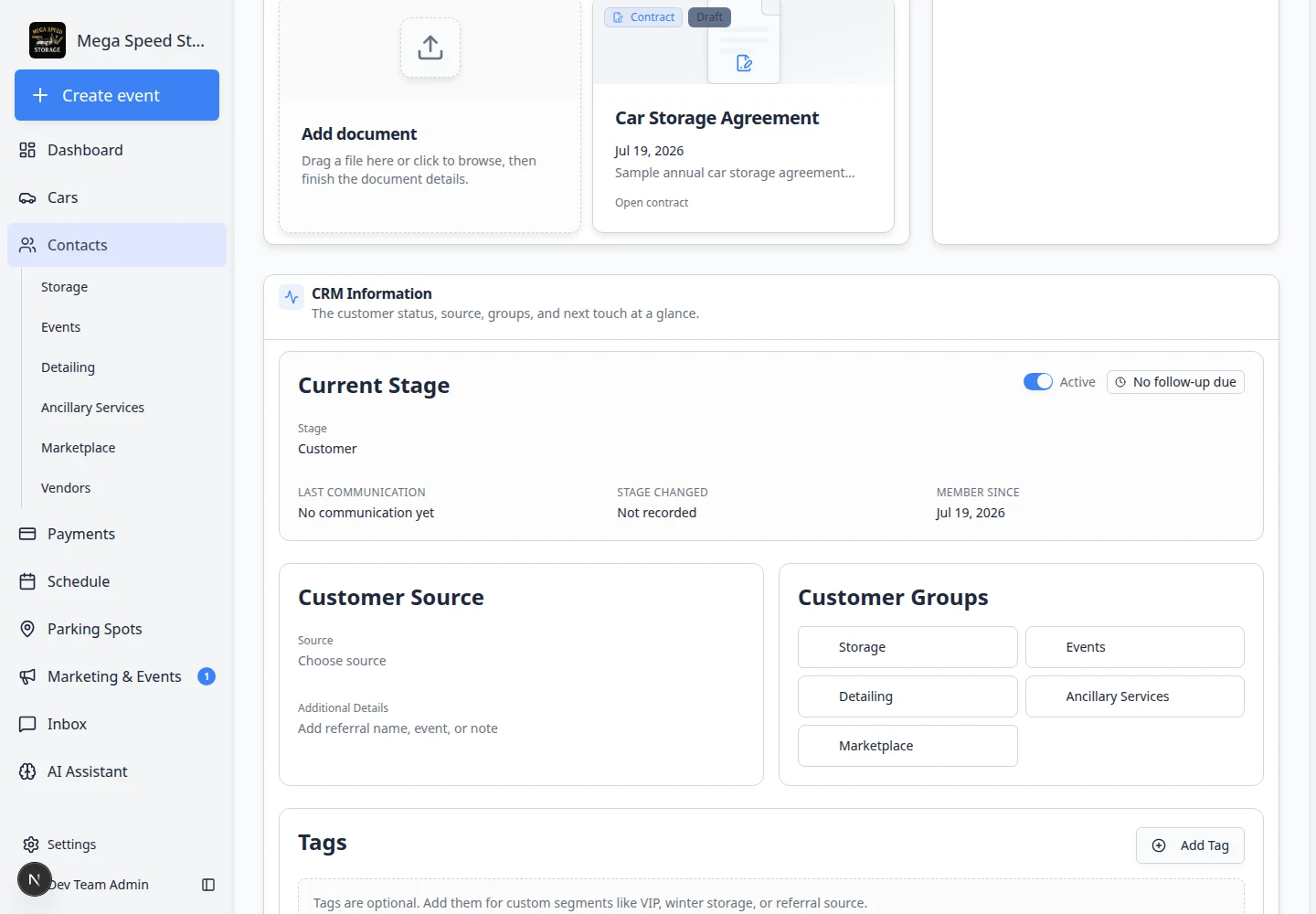The image size is (1316, 914).
Task: Click the Create event button
Action: [117, 95]
